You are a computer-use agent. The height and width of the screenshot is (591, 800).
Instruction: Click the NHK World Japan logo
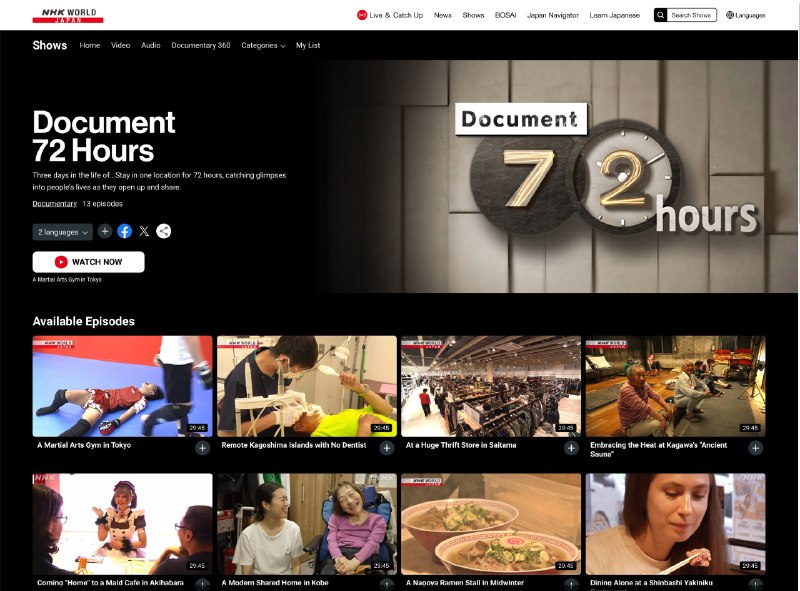tap(68, 15)
